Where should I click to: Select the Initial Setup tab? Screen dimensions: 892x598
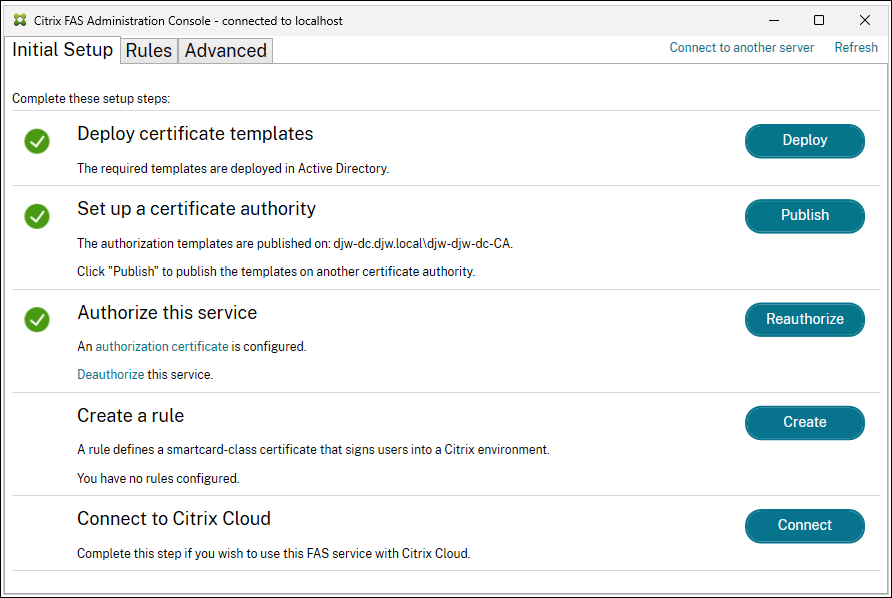[62, 50]
